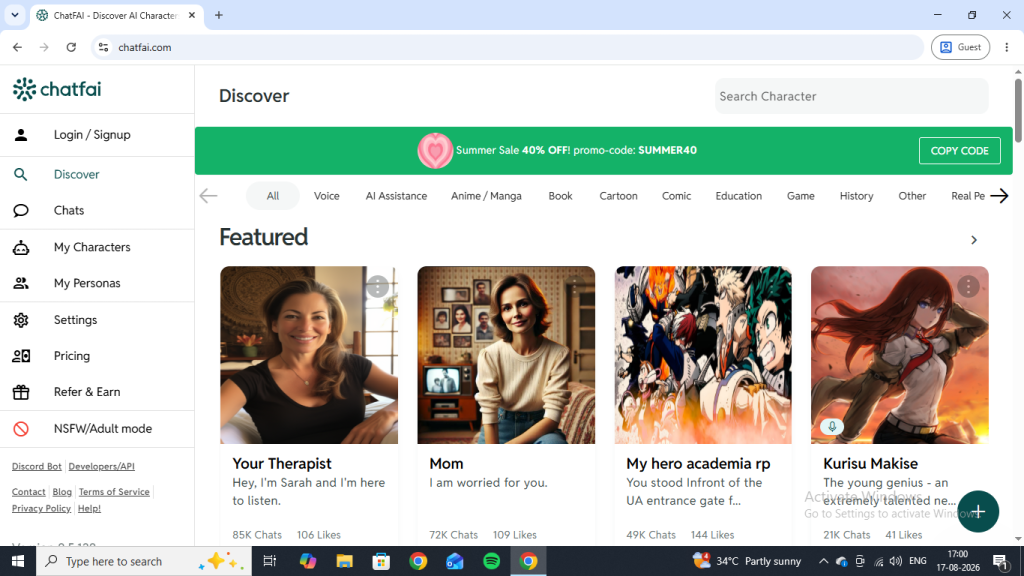Open the Your Therapist character image
Viewport: 1024px width, 576px height.
click(309, 355)
